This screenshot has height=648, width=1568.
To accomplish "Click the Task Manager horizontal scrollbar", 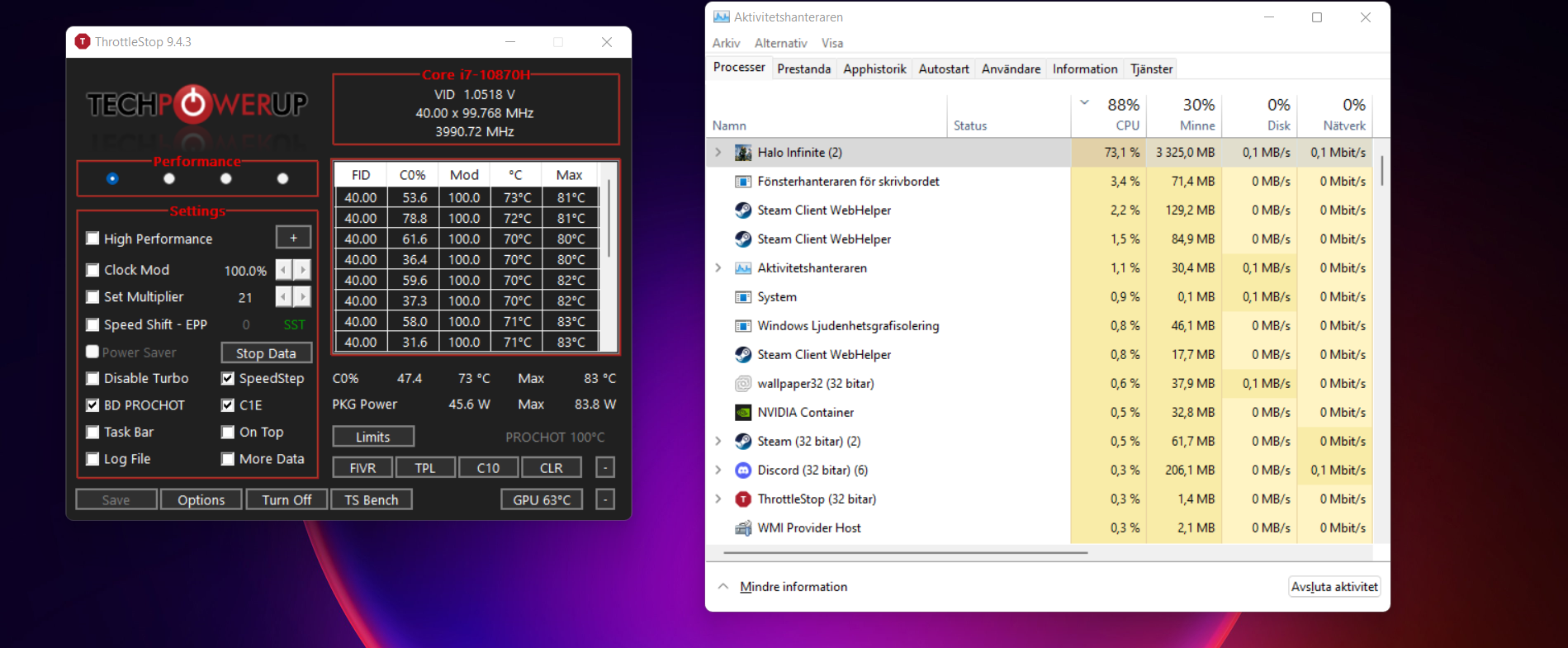I will pyautogui.click(x=905, y=552).
